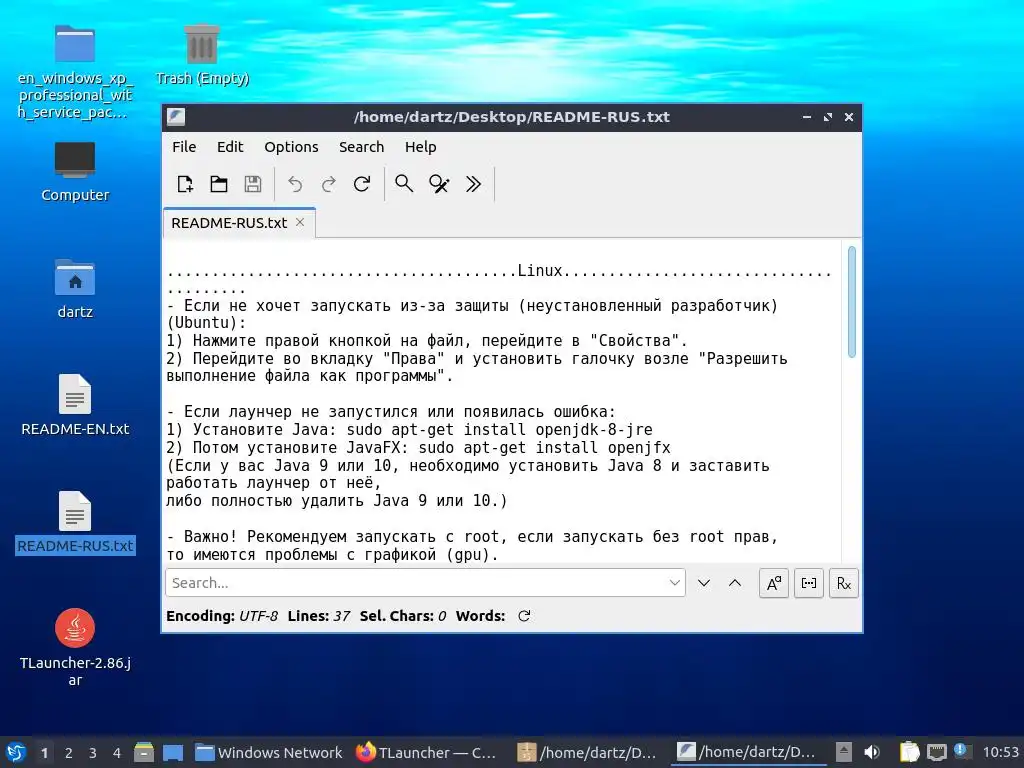1024x768 pixels.
Task: Open the Search menu
Action: tap(361, 147)
